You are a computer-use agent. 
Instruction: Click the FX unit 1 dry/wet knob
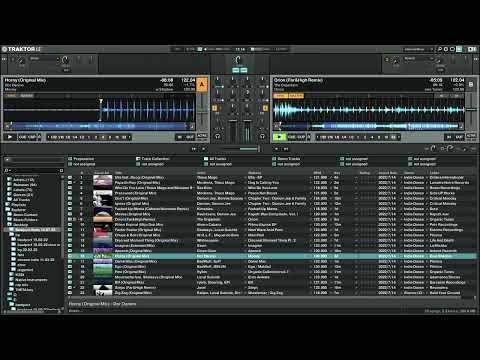point(21,60)
